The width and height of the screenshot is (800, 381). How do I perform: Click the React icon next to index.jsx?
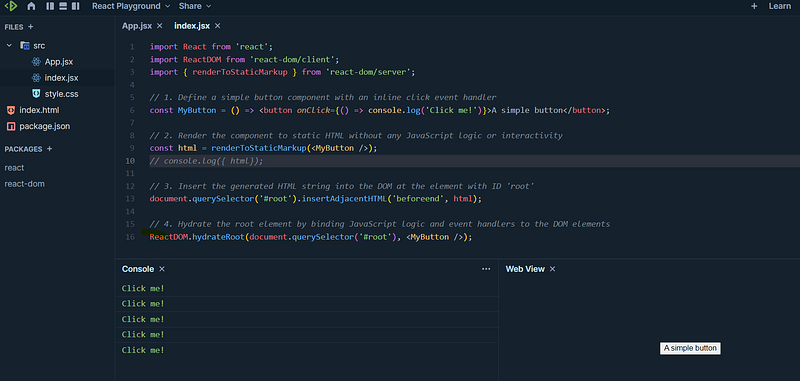pyautogui.click(x=36, y=78)
